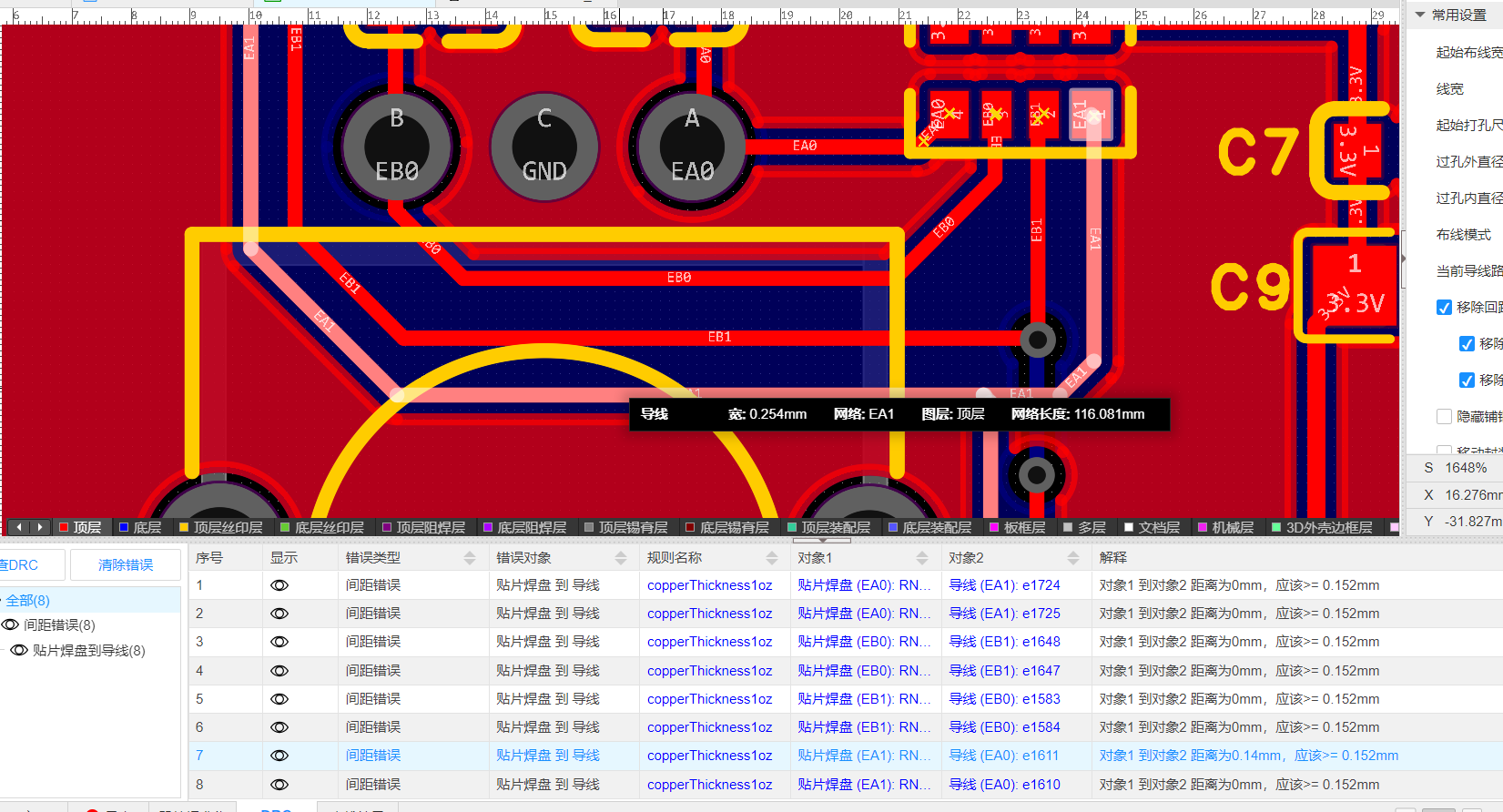
Task: Toggle visibility eye for highlighted DRC row 7
Action: (279, 756)
